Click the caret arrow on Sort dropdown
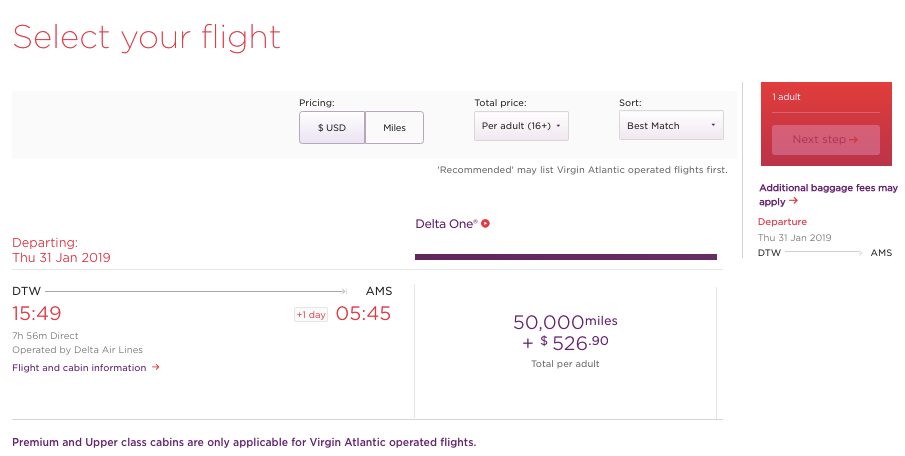The image size is (905, 456). (713, 125)
